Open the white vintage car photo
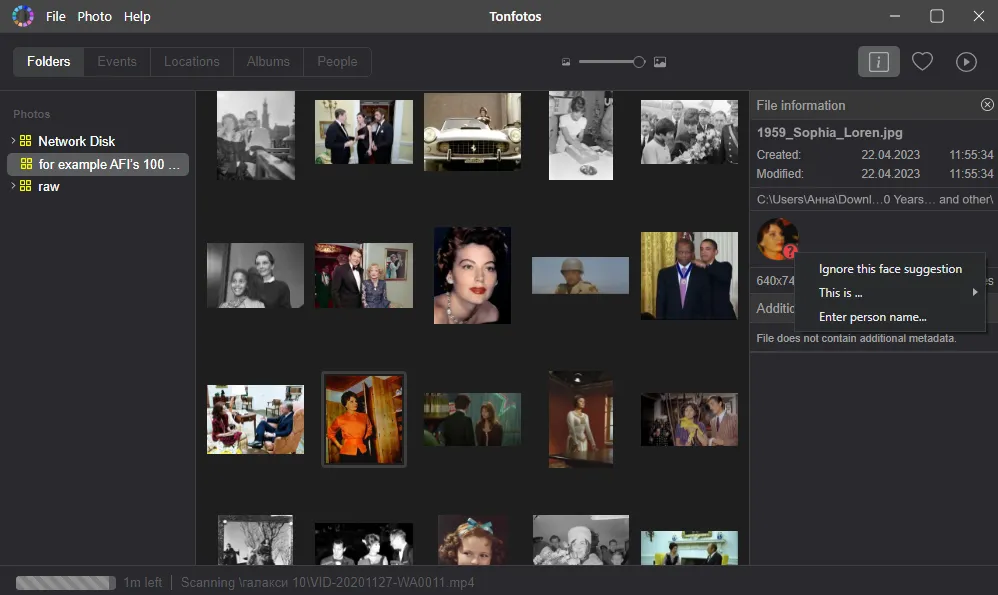 coord(472,132)
